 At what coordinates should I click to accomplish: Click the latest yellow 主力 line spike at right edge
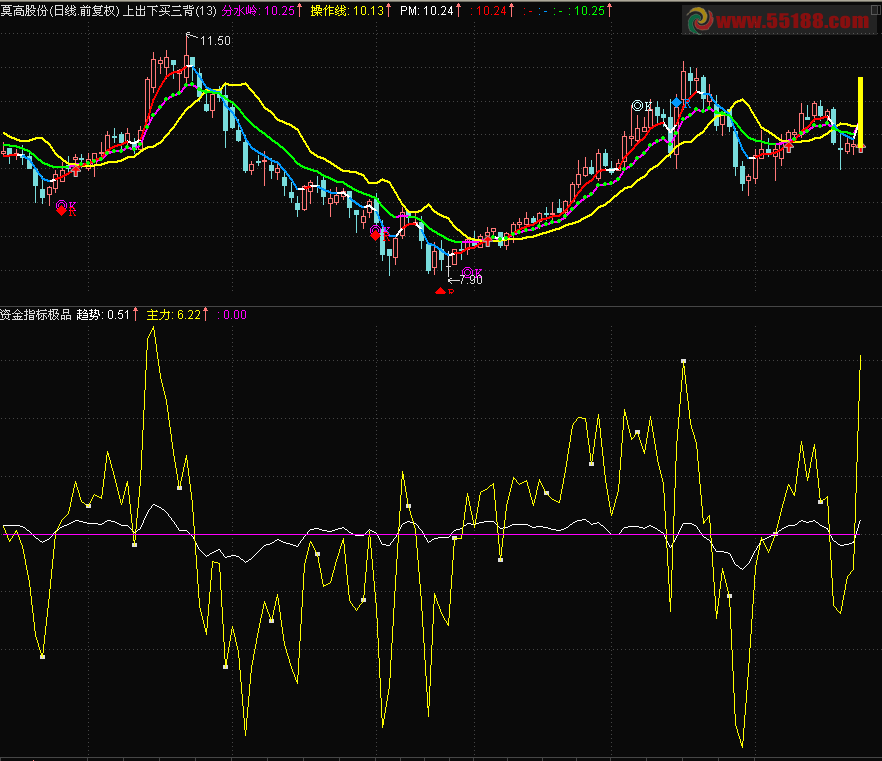(860, 358)
